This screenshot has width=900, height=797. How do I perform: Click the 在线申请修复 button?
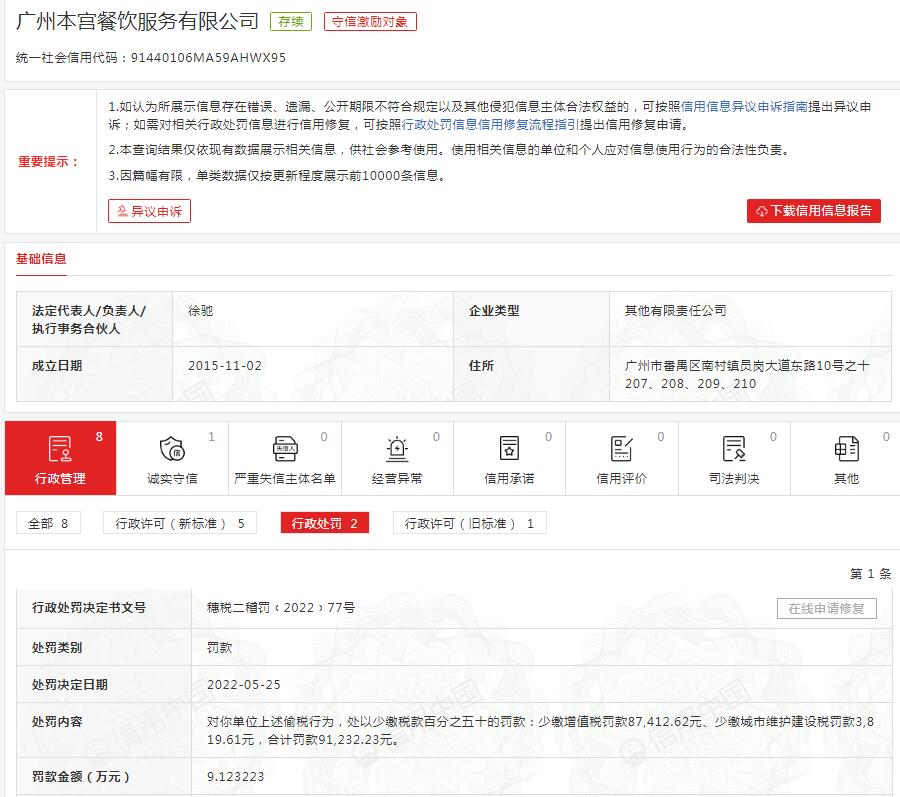(x=827, y=609)
